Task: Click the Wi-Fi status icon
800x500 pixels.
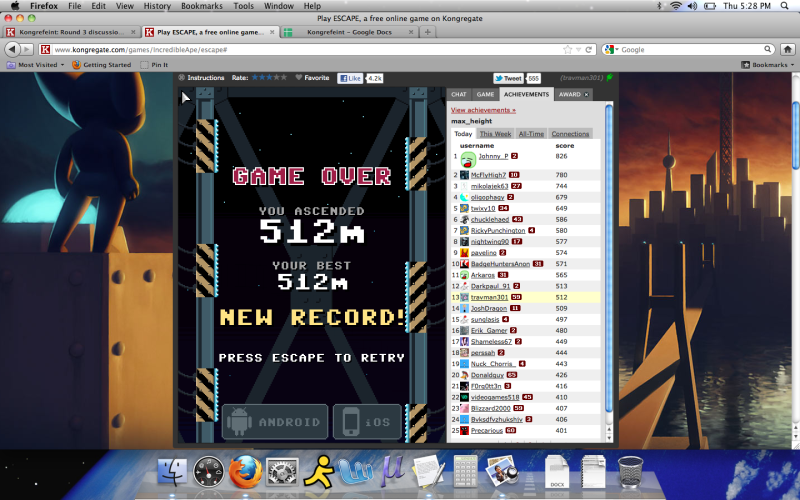Action: (676, 6)
